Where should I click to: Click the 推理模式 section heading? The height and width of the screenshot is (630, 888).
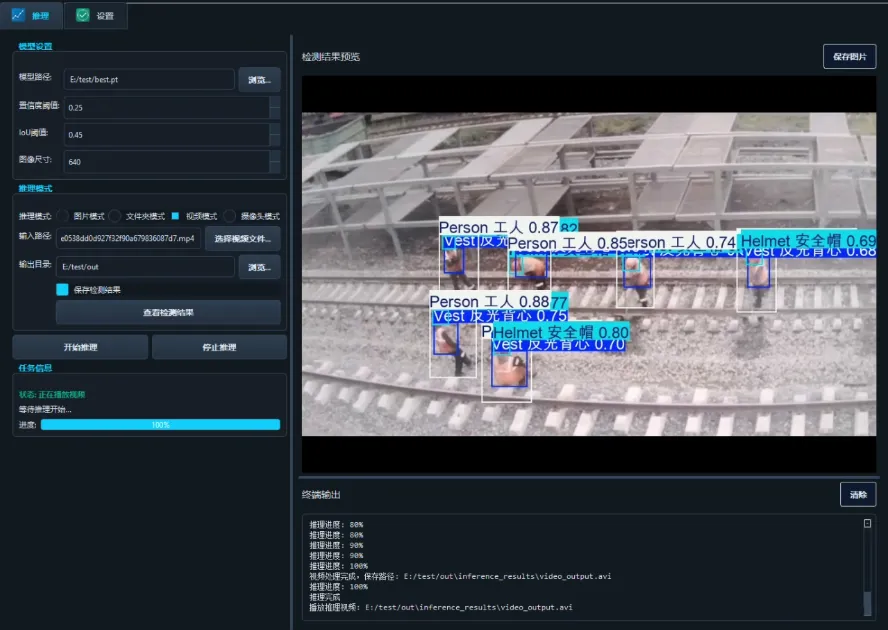click(35, 188)
